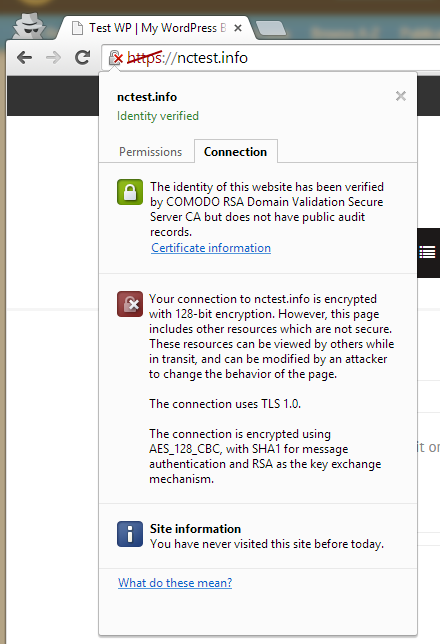
Task: Open the Certificate information link
Action: tap(211, 248)
